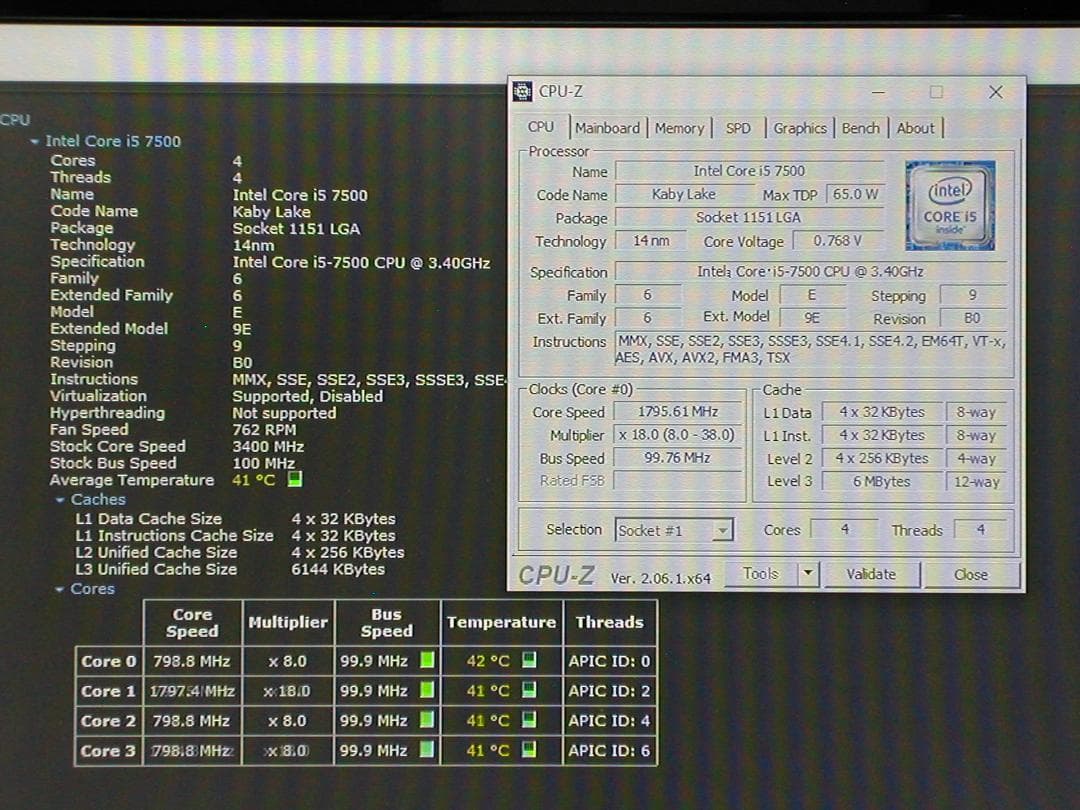Collapse the Cores section
This screenshot has height=810, width=1080.
(x=60, y=590)
